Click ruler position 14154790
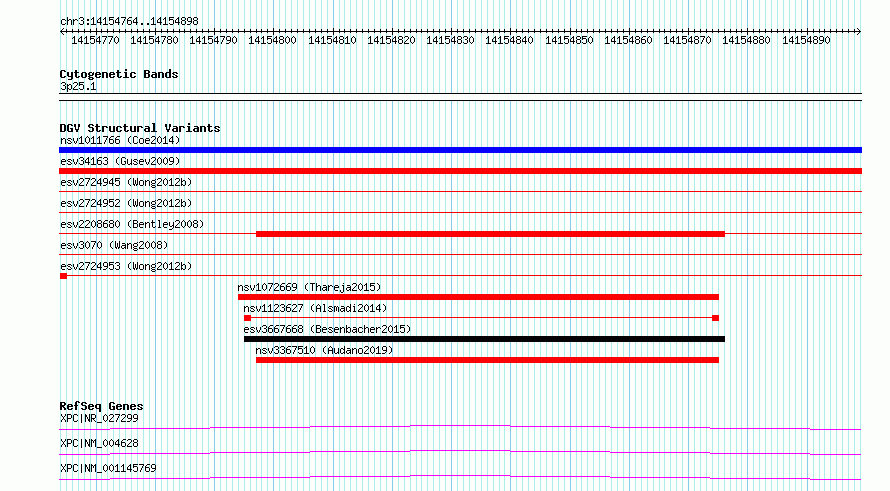 (x=213, y=40)
